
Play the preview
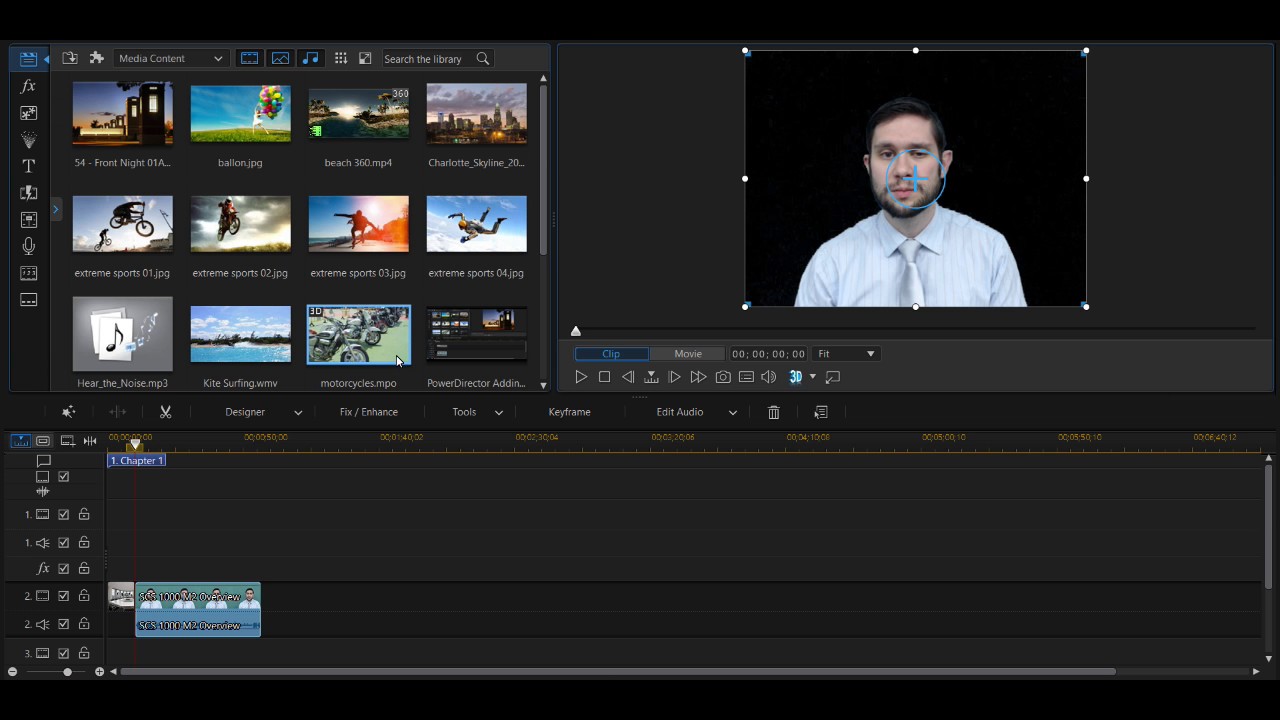(581, 377)
